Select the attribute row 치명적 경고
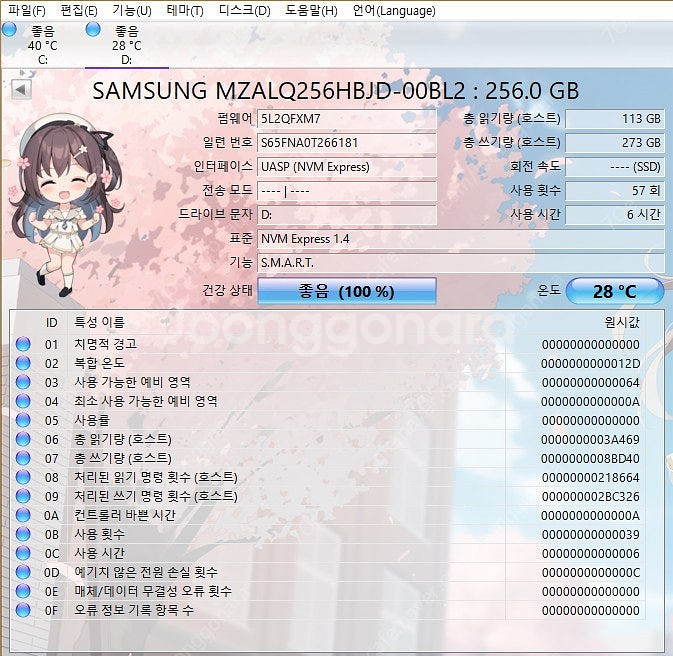 tap(328, 344)
